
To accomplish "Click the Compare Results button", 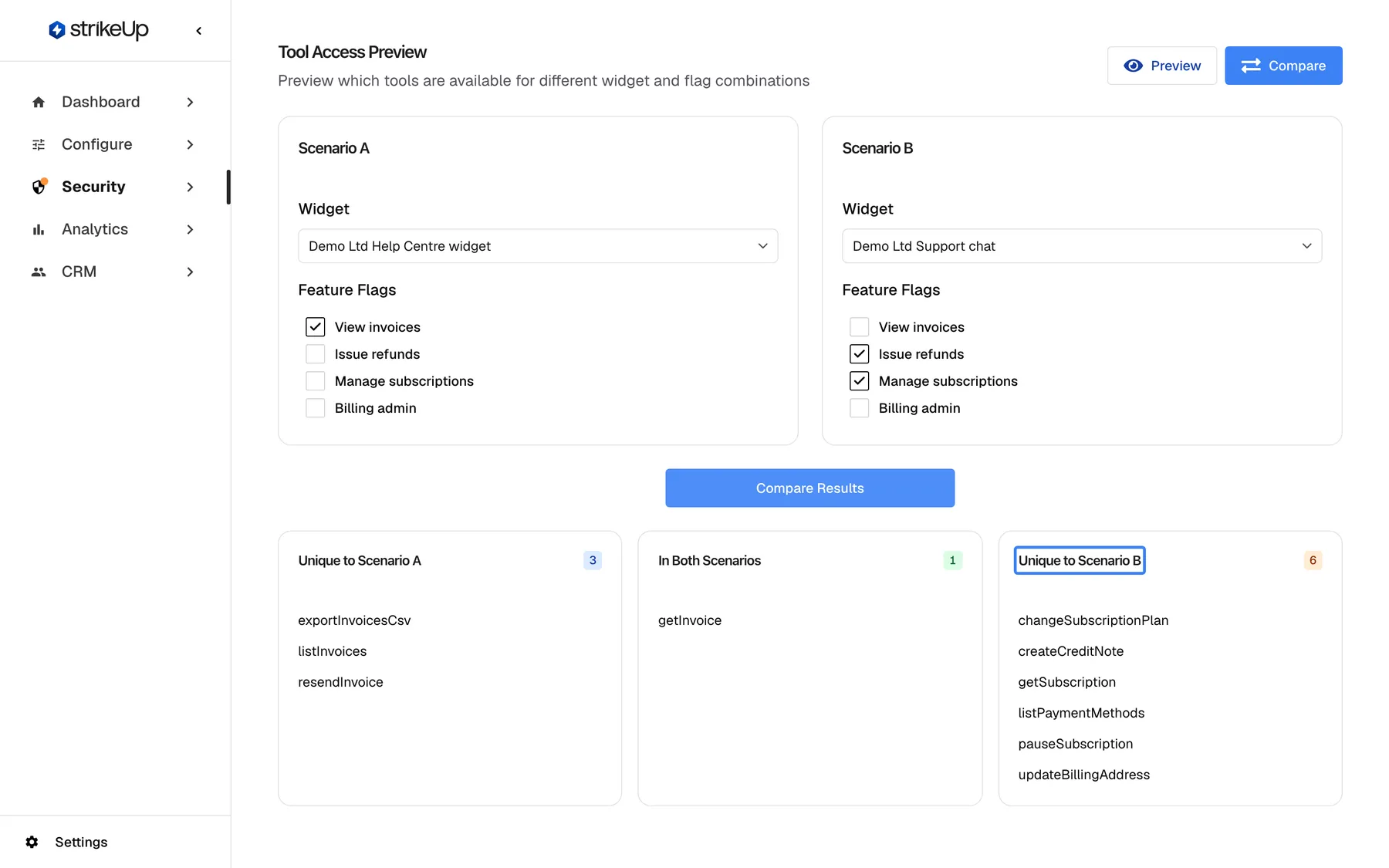I will pyautogui.click(x=809, y=488).
